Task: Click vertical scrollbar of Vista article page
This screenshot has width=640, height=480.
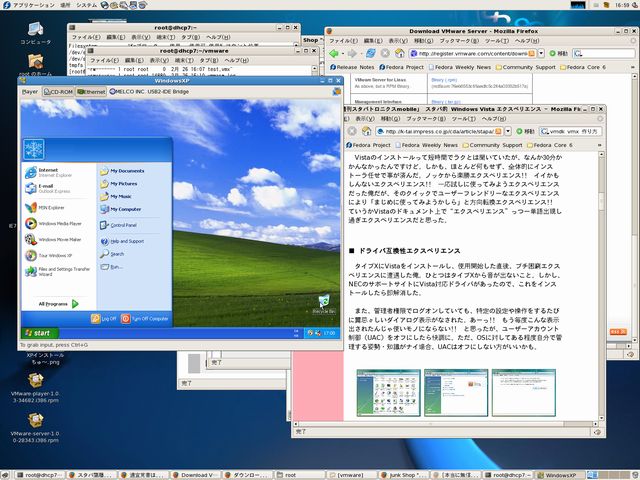Action: tap(601, 286)
